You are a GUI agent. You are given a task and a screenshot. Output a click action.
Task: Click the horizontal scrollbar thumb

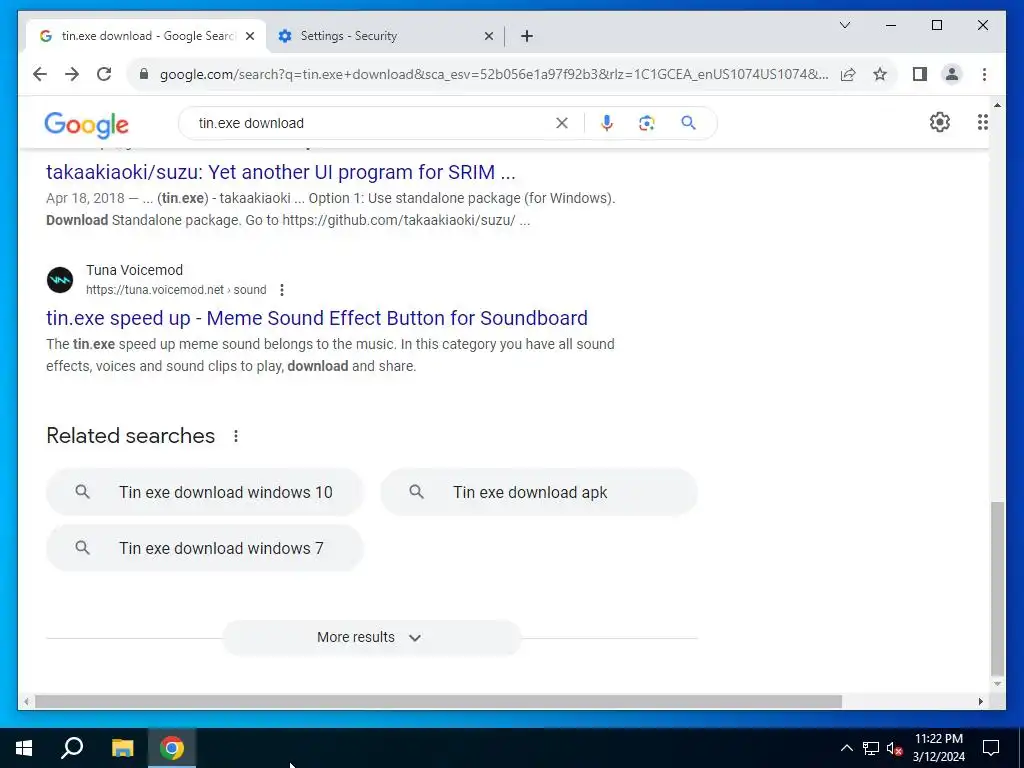tap(438, 701)
